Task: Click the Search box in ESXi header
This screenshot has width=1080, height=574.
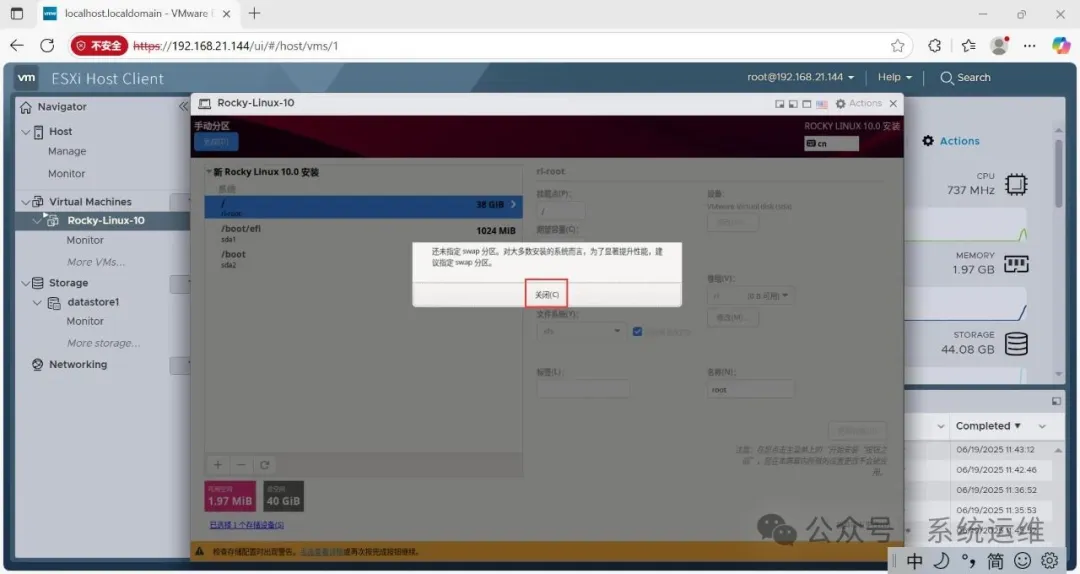Action: [x=965, y=78]
